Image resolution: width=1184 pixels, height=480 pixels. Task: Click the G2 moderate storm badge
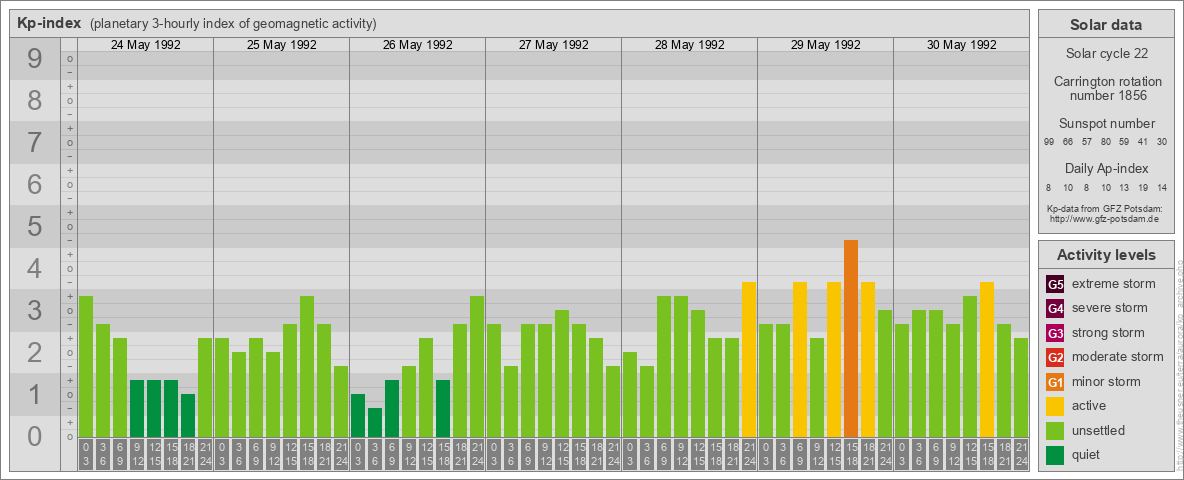tap(1055, 357)
